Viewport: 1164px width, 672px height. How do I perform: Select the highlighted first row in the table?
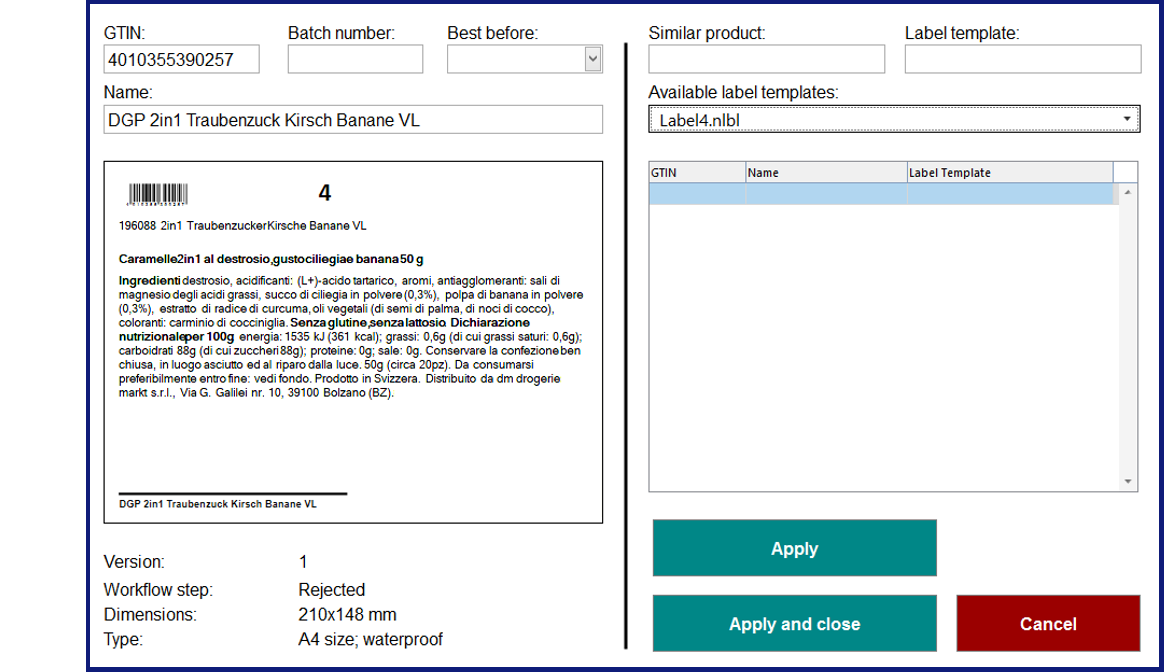pyautogui.click(x=880, y=194)
